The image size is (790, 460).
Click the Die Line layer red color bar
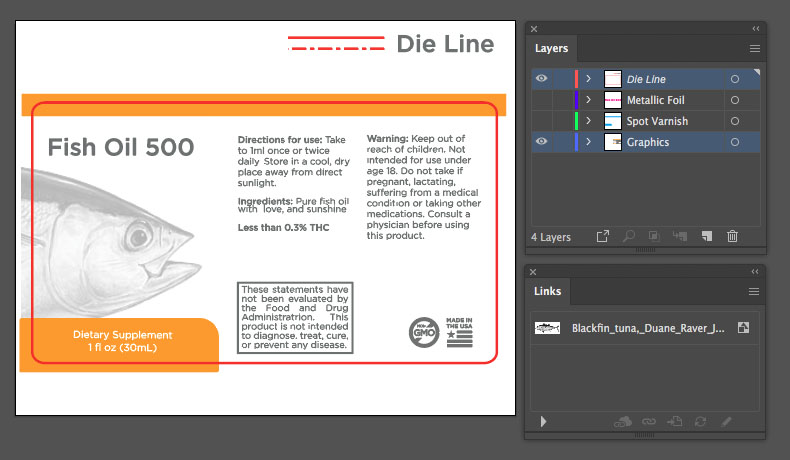[576, 79]
